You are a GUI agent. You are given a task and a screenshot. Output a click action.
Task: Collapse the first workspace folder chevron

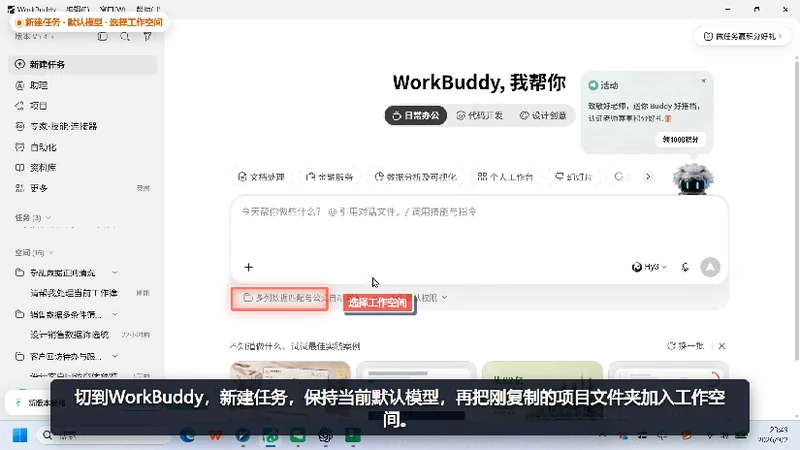pyautogui.click(x=115, y=272)
